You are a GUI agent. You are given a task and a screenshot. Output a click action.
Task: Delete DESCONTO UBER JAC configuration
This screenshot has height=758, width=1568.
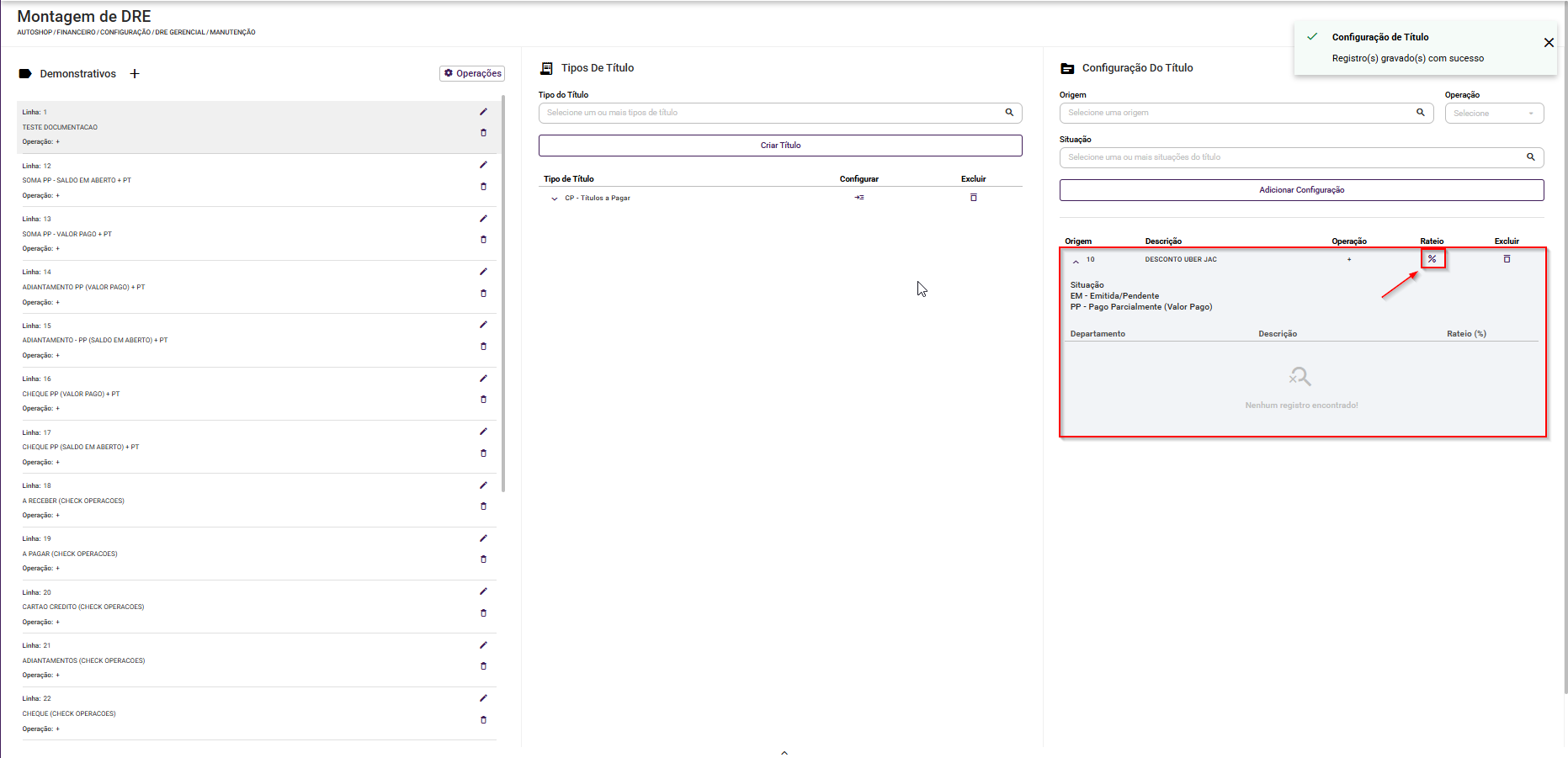1507,259
